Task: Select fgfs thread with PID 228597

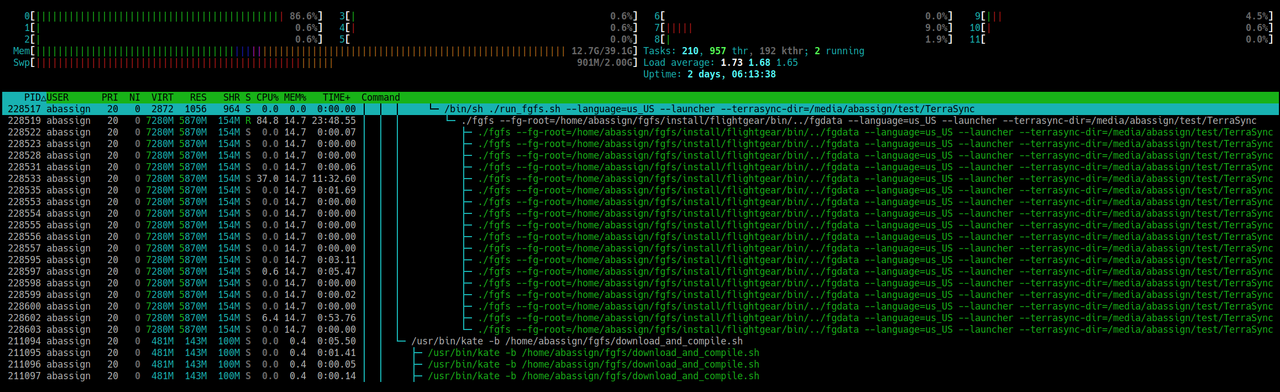Action: pyautogui.click(x=640, y=271)
